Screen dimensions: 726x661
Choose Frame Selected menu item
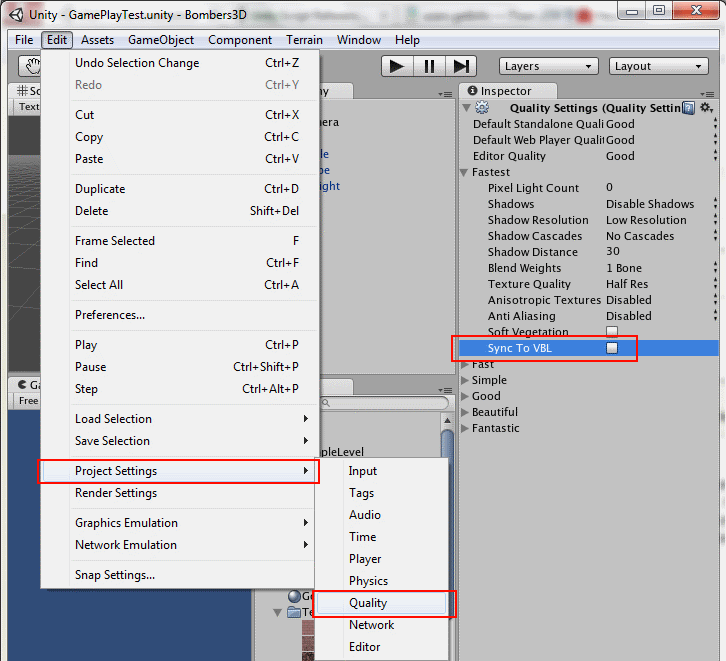tap(180, 241)
